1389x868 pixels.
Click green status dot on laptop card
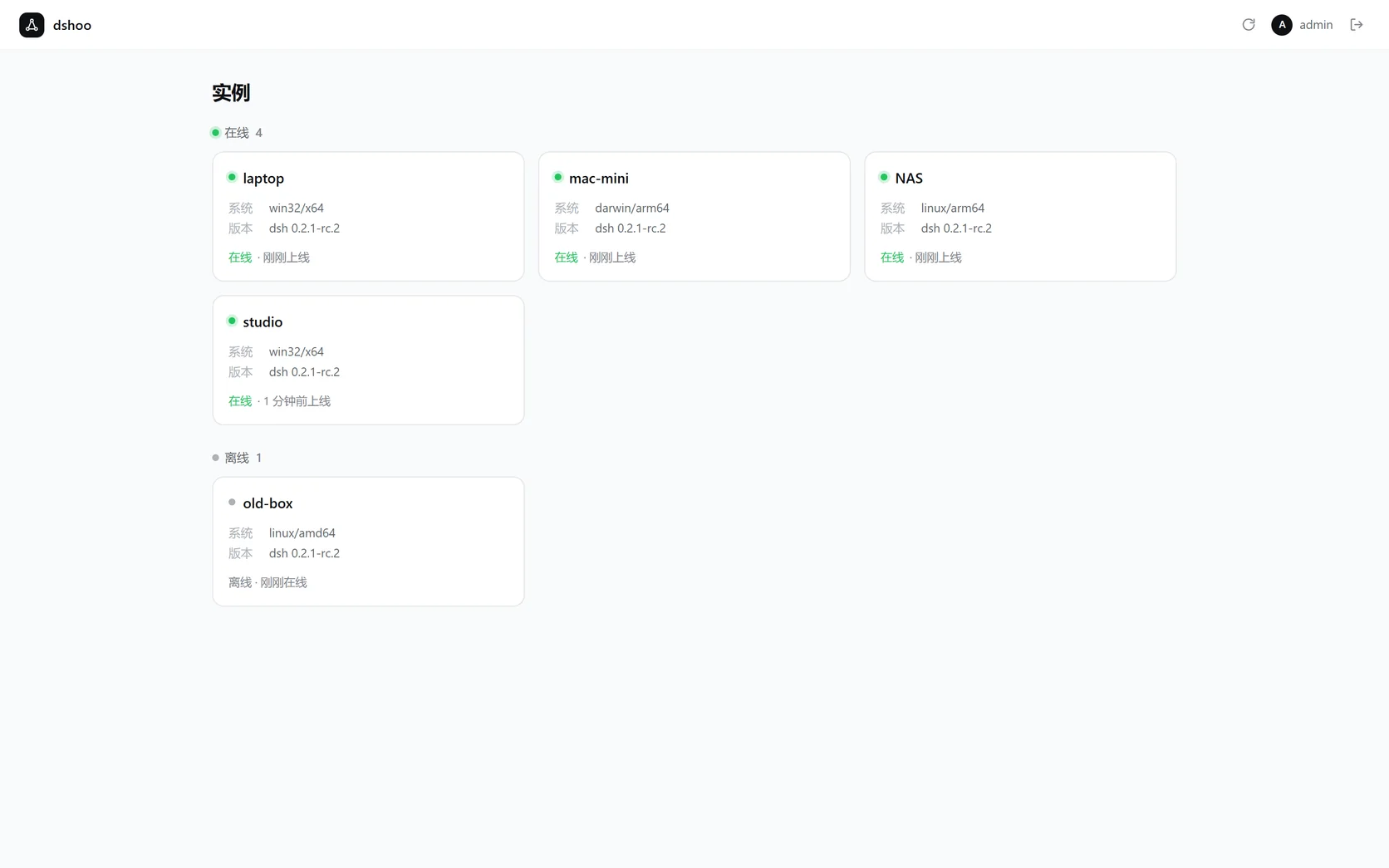point(232,177)
